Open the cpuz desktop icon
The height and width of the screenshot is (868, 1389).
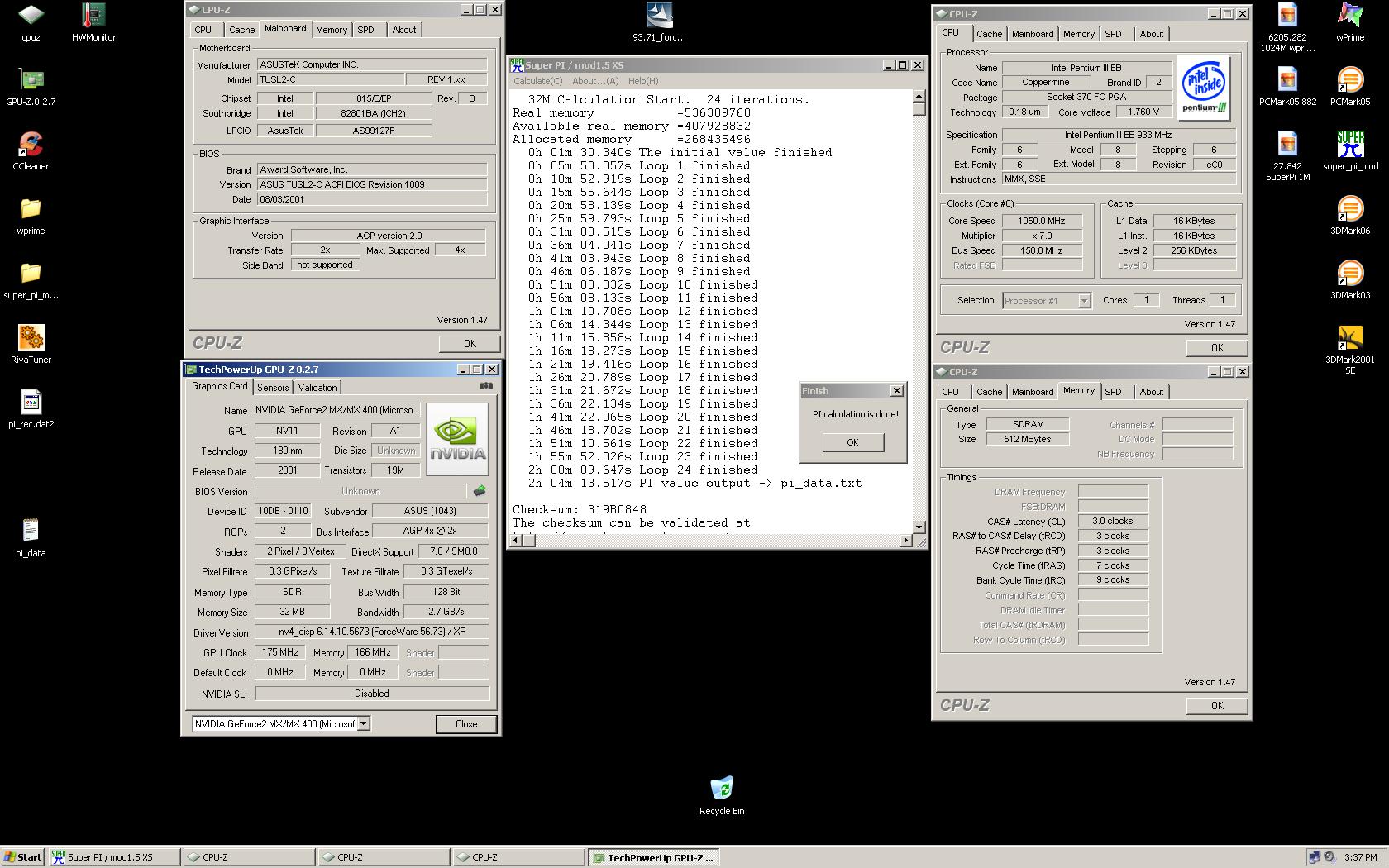coord(31,22)
